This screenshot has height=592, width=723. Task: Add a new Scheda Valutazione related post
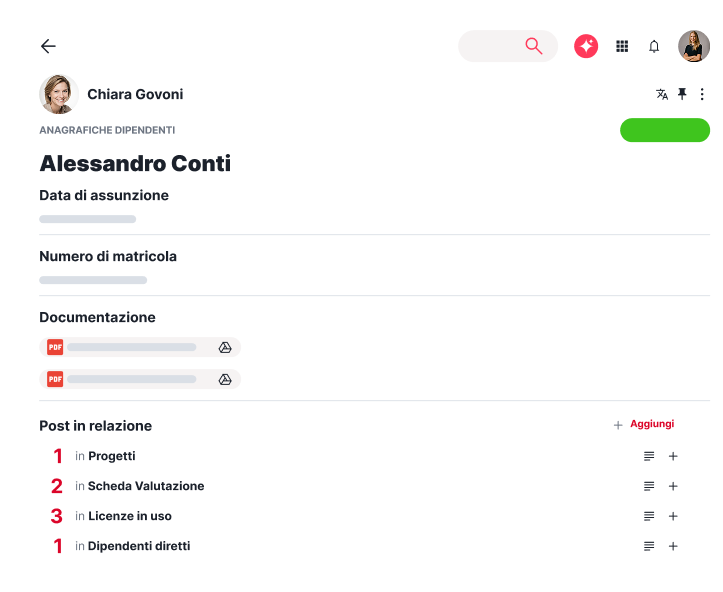[x=673, y=486]
